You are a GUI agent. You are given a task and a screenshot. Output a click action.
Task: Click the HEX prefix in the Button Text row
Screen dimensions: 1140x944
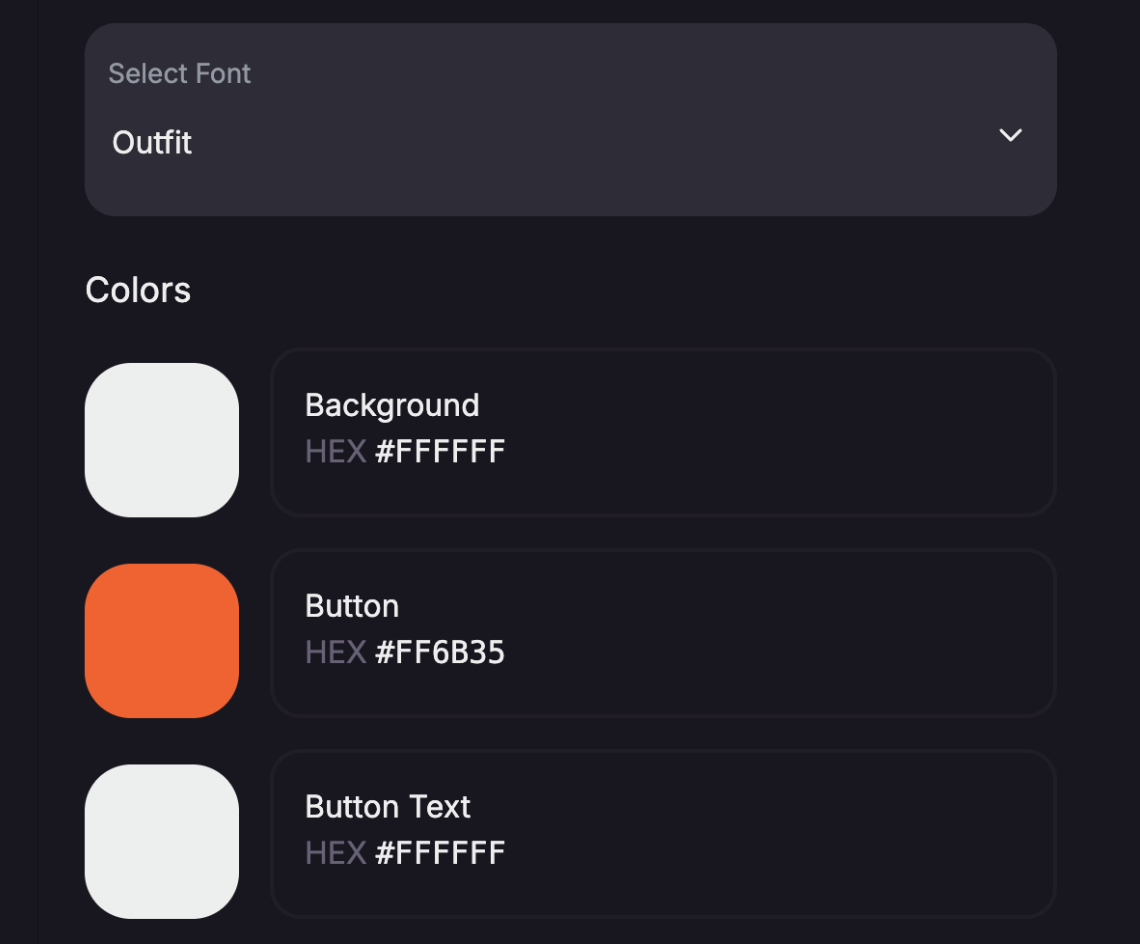click(x=335, y=853)
